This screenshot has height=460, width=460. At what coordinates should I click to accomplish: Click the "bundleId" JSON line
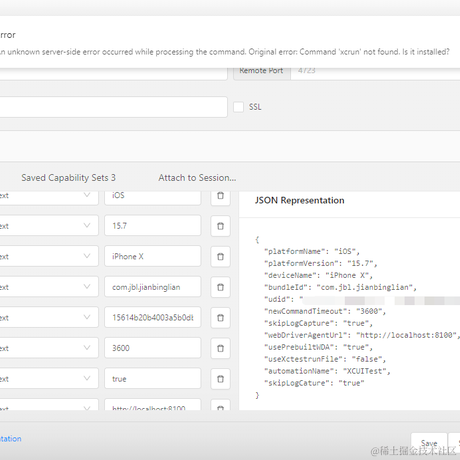[340, 287]
